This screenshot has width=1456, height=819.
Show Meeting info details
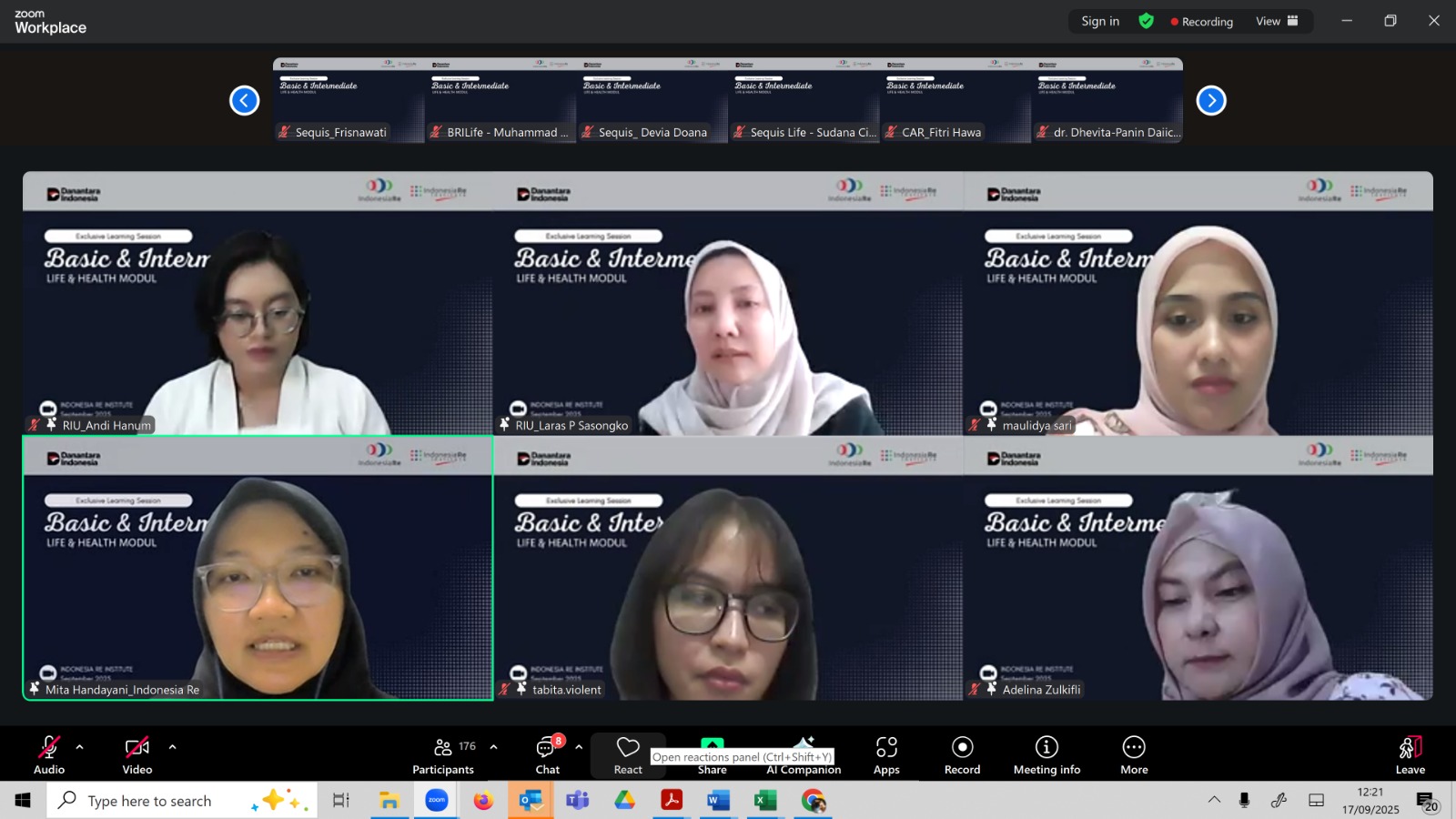point(1046,754)
